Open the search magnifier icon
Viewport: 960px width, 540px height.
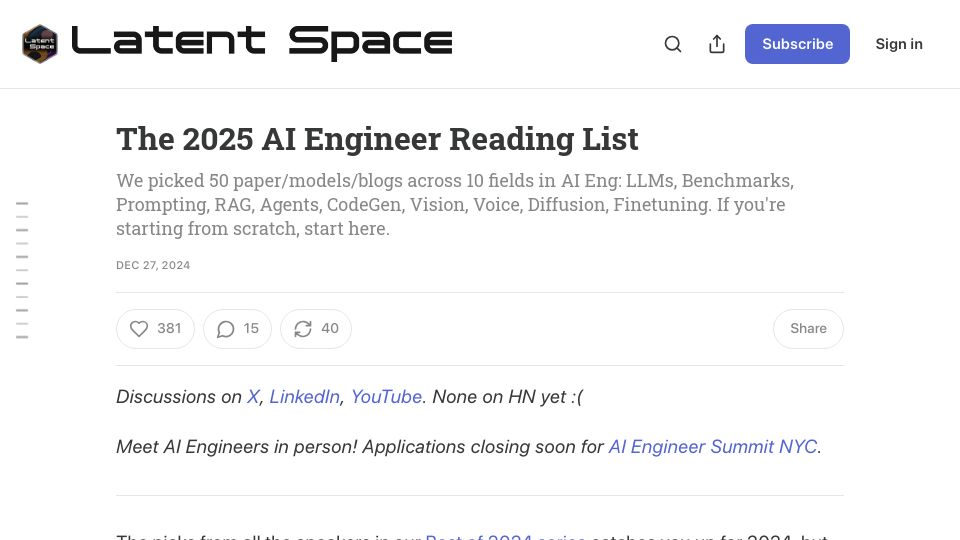tap(673, 44)
